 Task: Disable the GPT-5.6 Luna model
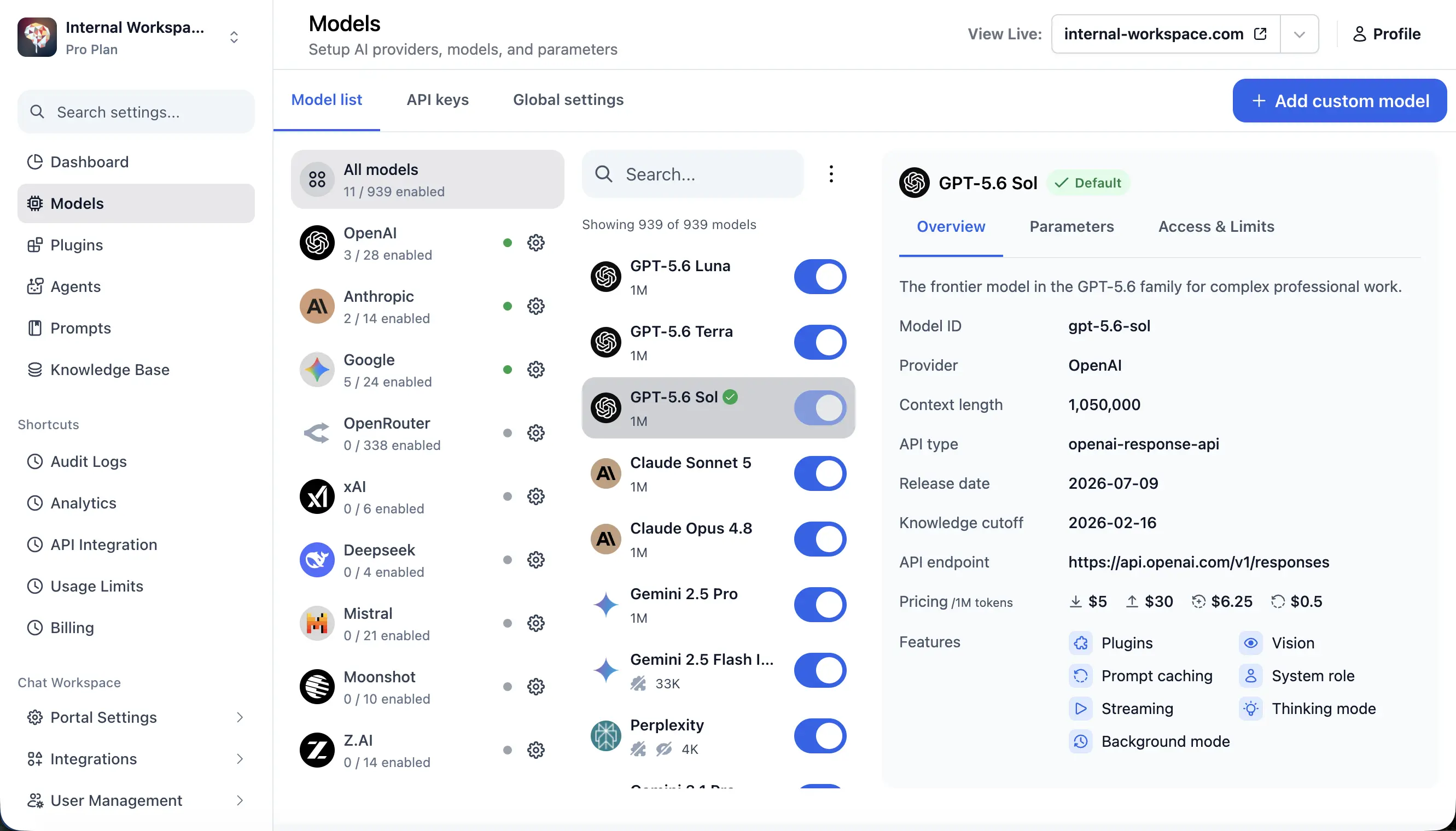click(820, 277)
